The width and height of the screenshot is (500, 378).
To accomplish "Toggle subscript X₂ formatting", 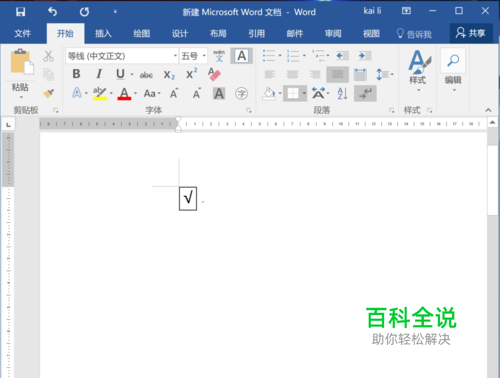I will click(x=169, y=75).
